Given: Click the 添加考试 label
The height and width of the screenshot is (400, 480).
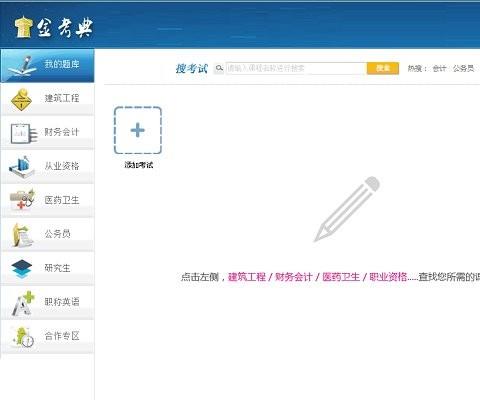Looking at the screenshot, I should click(139, 165).
